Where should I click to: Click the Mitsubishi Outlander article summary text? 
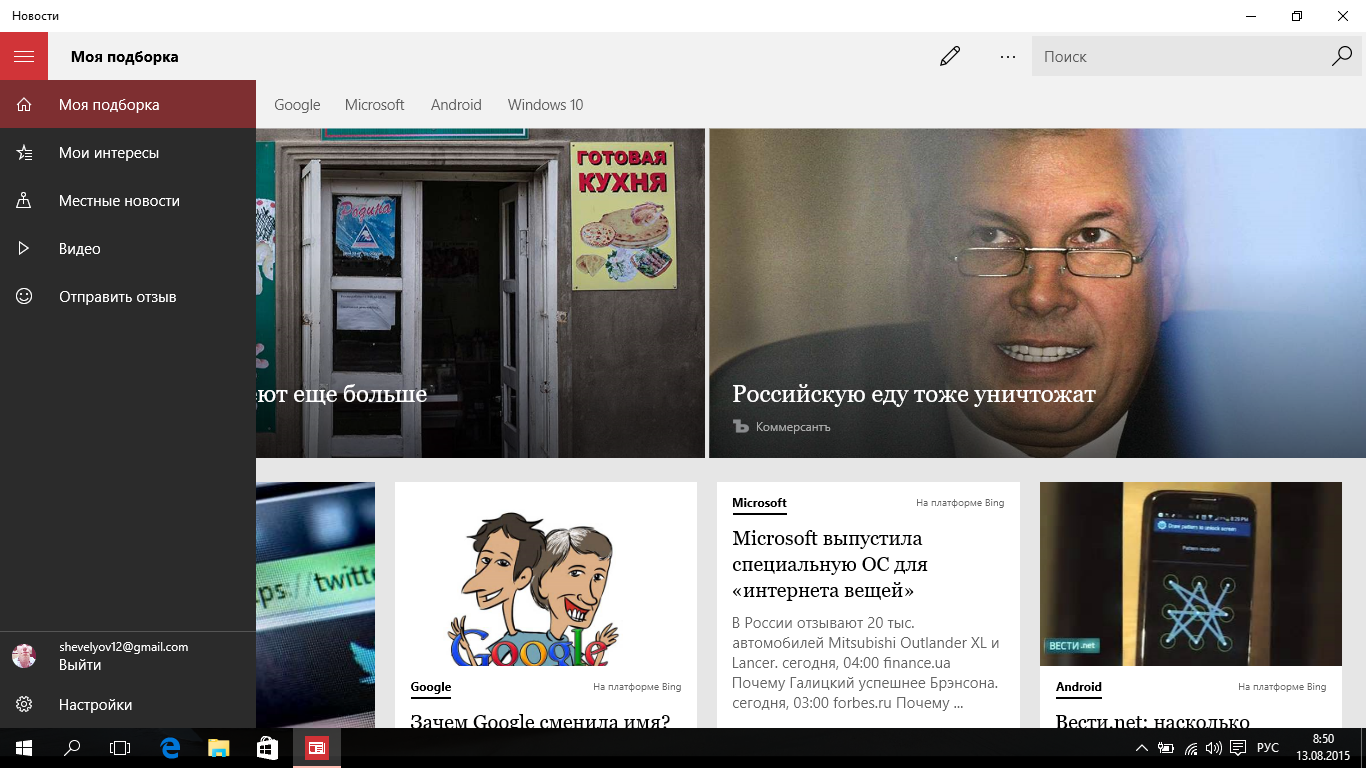(x=866, y=662)
